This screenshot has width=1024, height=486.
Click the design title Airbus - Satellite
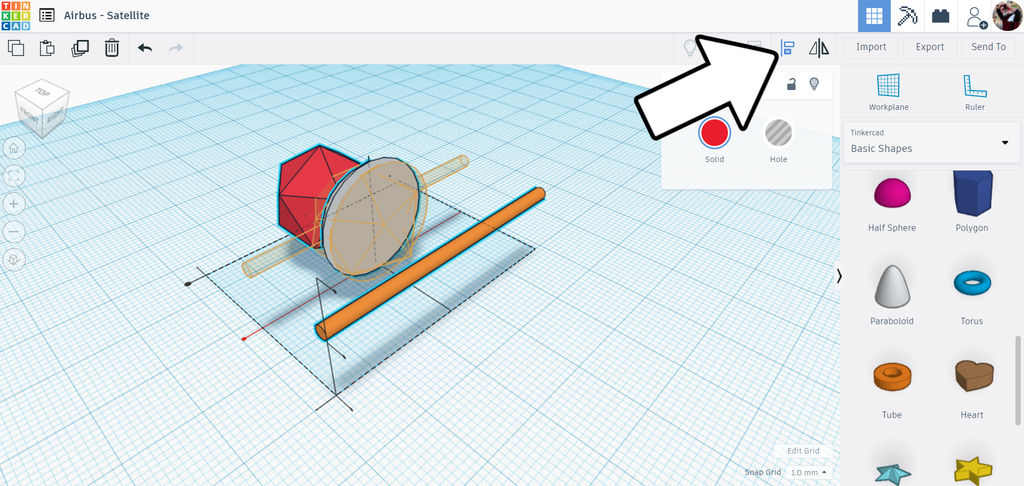[106, 15]
